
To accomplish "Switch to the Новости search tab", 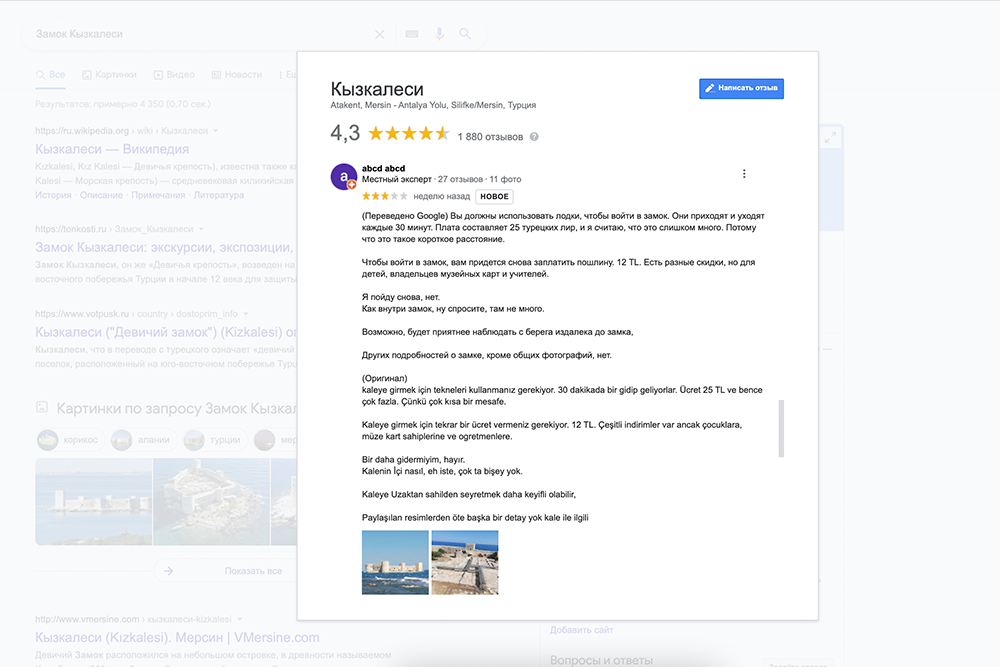I will coord(237,75).
